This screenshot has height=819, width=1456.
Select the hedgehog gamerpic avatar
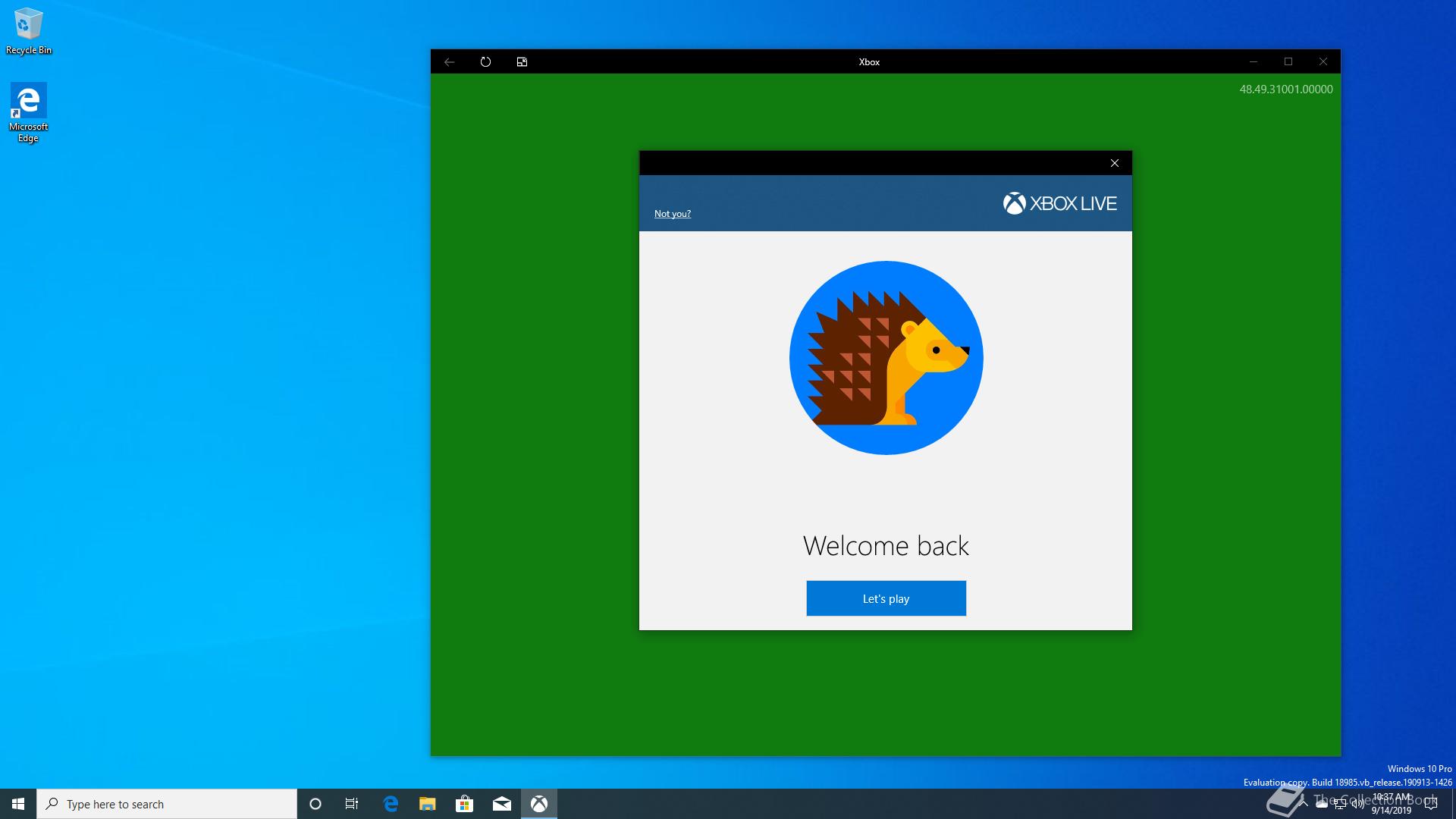[x=886, y=358]
